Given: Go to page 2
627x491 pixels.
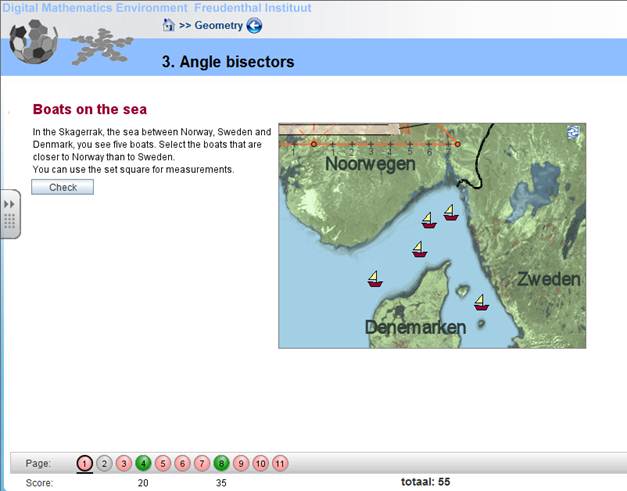Looking at the screenshot, I should tap(104, 463).
